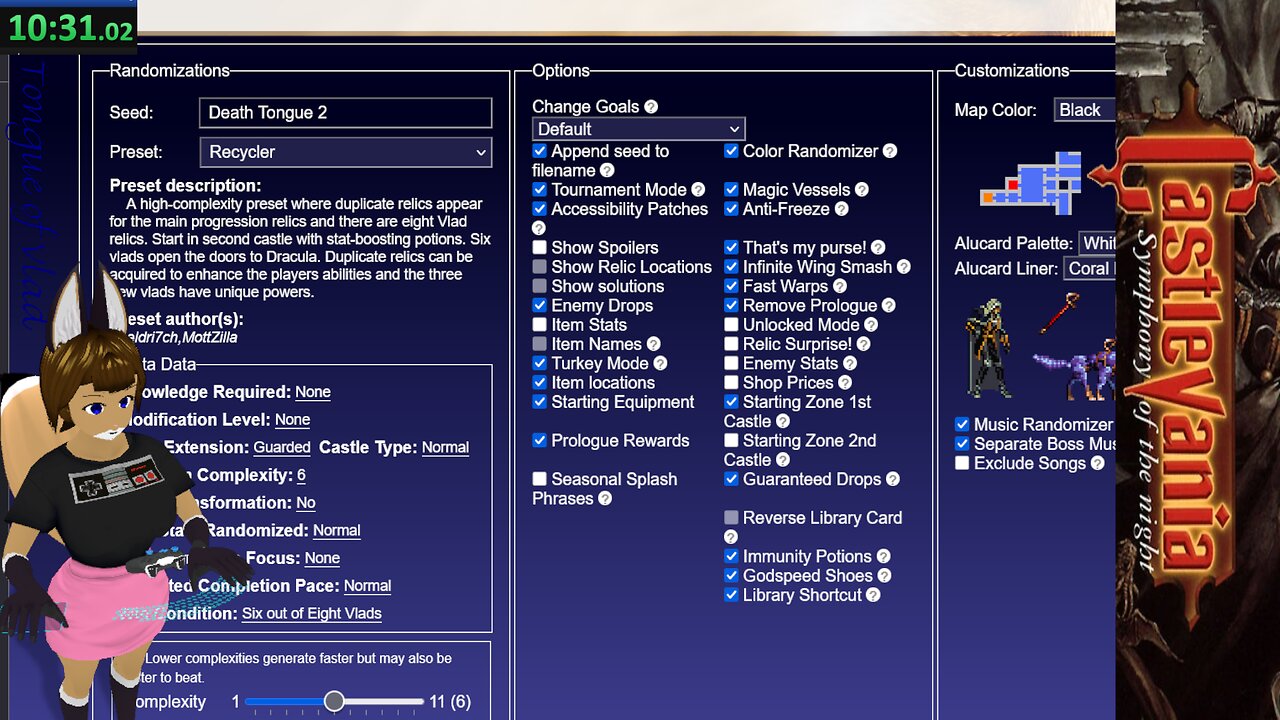Show help for Library Shortcut option
Image resolution: width=1280 pixels, height=720 pixels.
click(x=873, y=595)
